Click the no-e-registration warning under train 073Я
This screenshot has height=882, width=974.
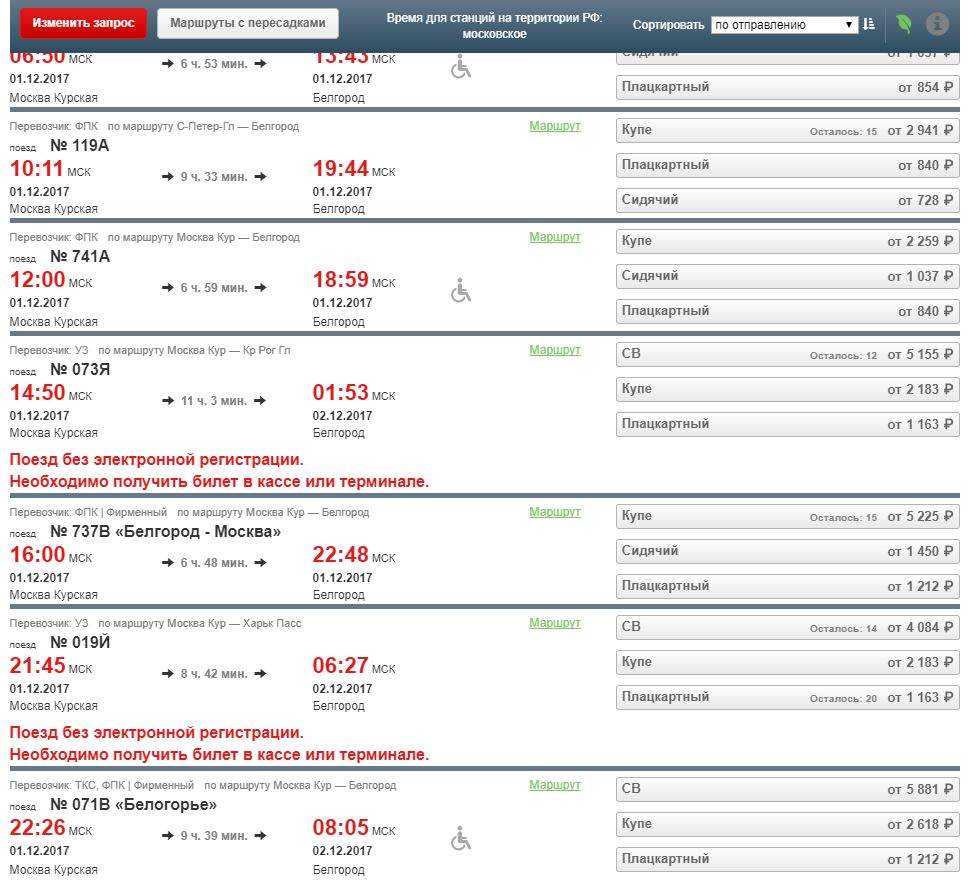(x=219, y=471)
